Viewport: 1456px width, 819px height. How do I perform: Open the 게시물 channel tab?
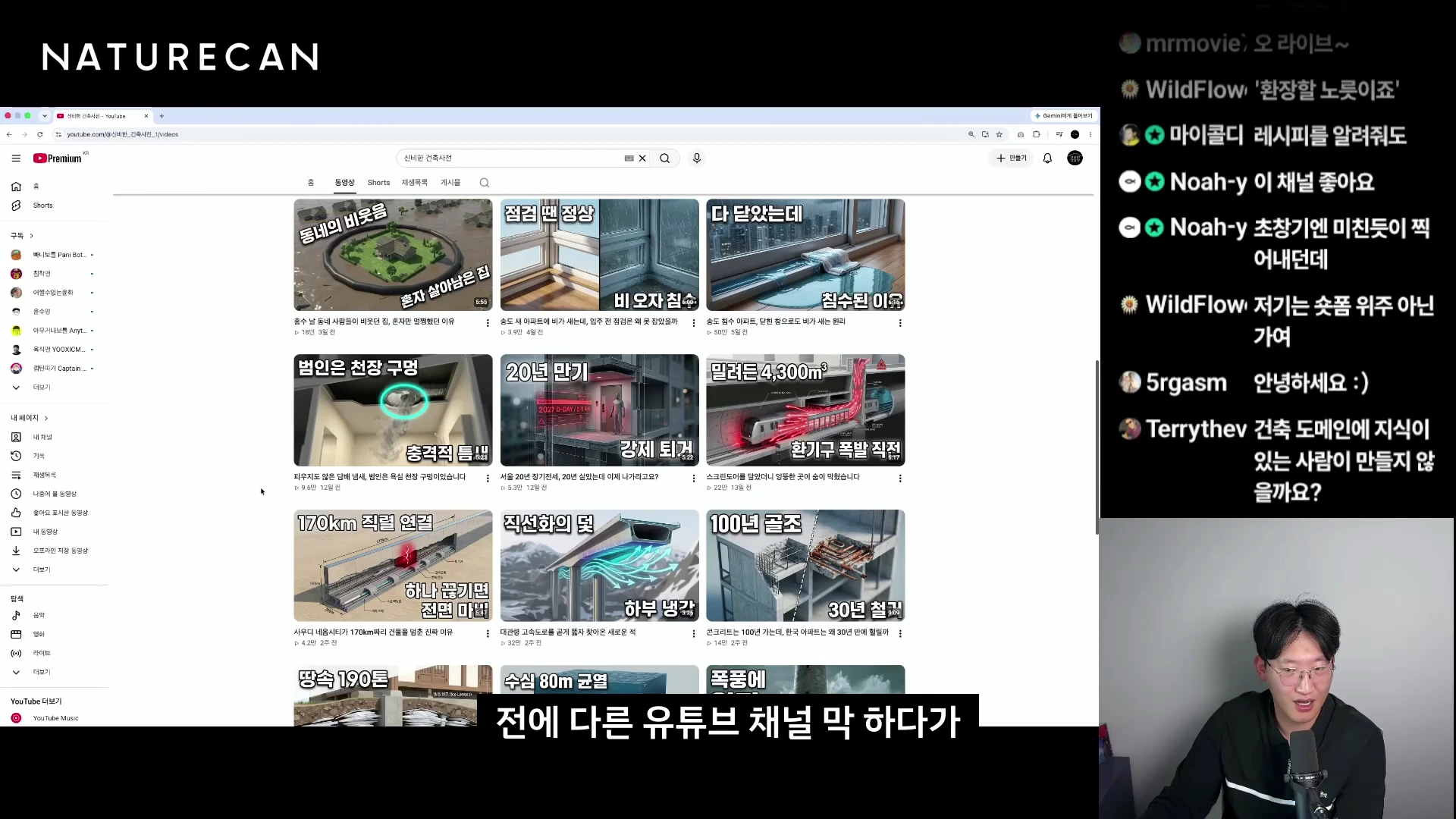point(450,183)
